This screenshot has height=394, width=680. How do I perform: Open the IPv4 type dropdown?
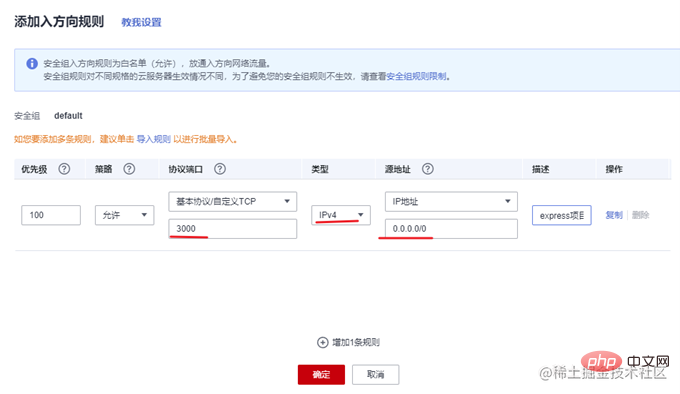pos(341,215)
